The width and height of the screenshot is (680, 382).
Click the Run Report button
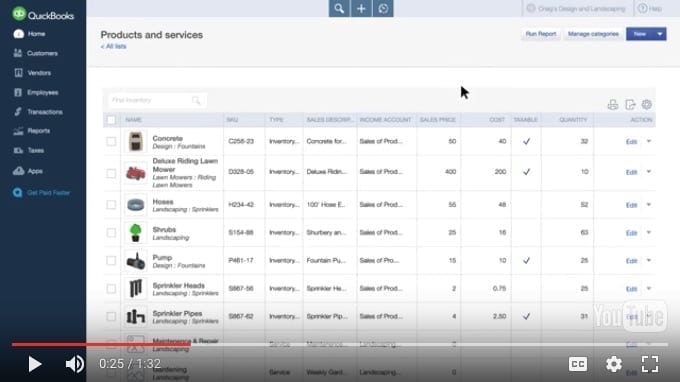540,34
